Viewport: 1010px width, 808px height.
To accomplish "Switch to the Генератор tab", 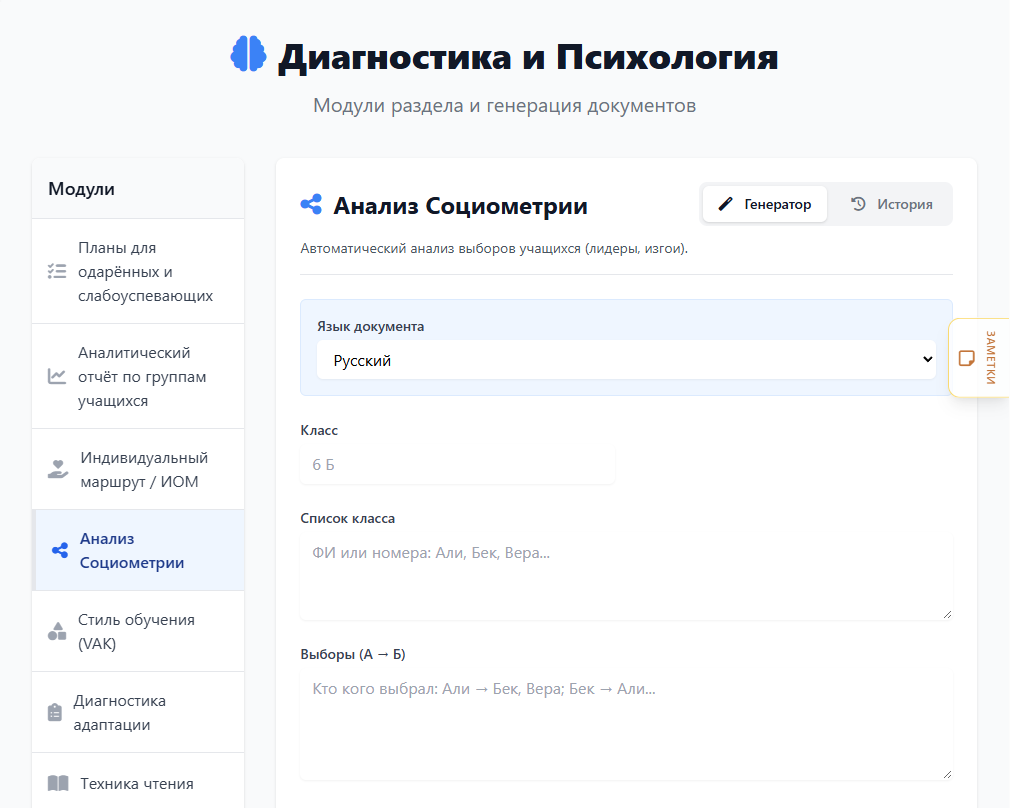I will (765, 204).
